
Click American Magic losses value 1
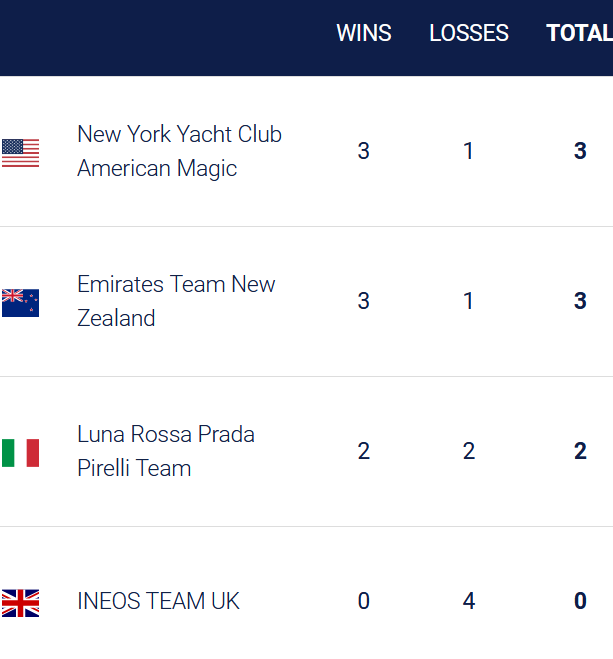pos(469,151)
